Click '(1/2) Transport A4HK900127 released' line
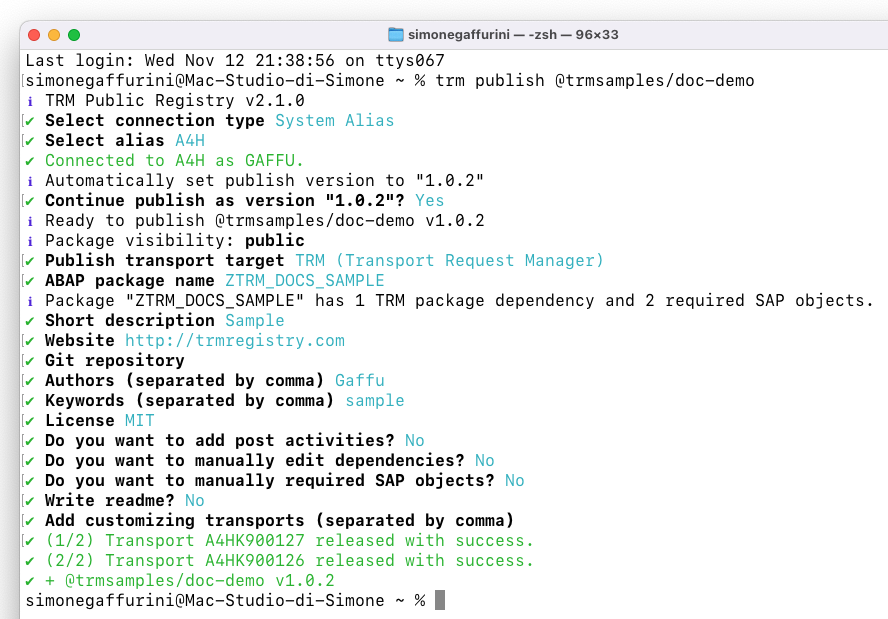Image resolution: width=888 pixels, height=619 pixels. tap(289, 541)
